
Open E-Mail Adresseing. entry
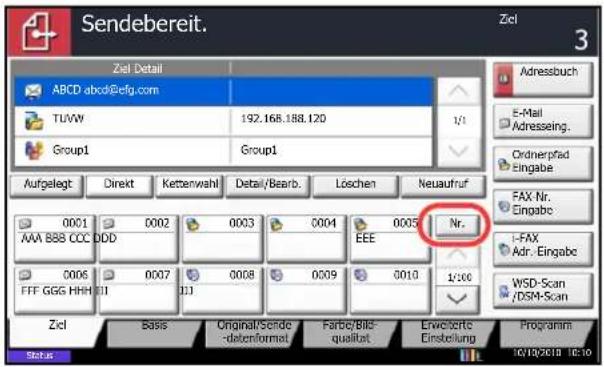pyautogui.click(x=543, y=121)
